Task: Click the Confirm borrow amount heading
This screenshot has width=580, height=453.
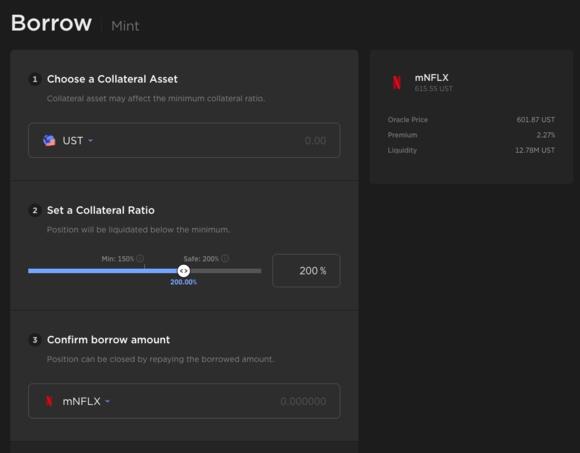Action: (108, 340)
